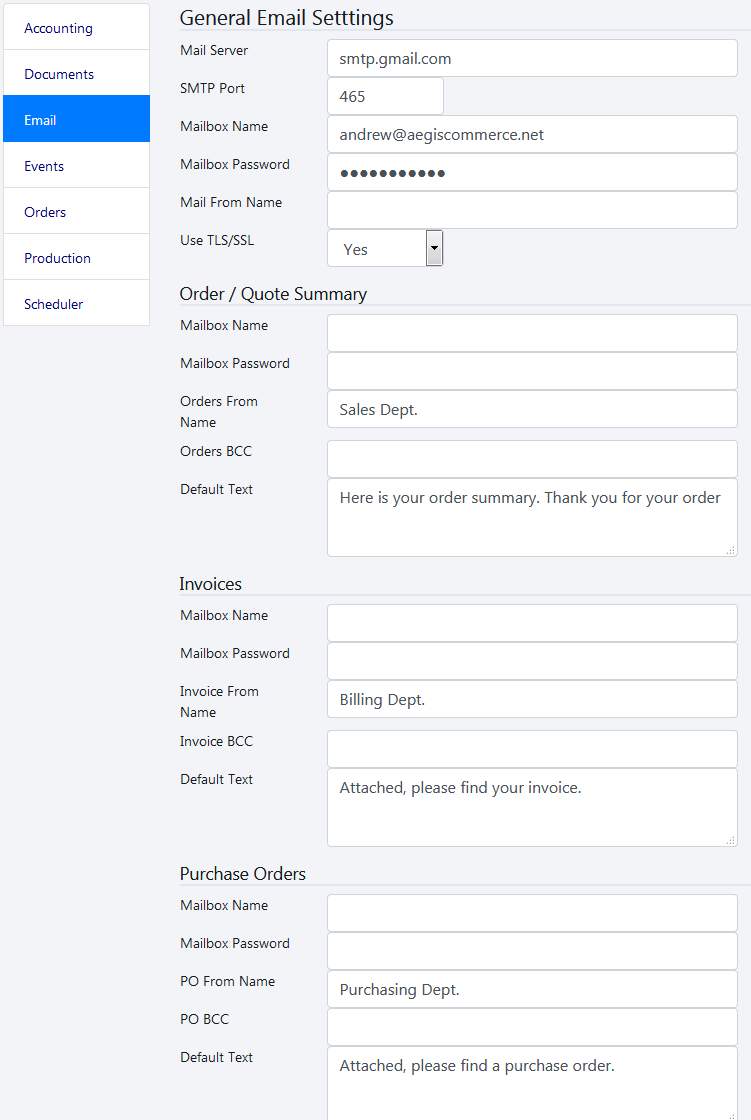Viewport: 751px width, 1120px height.
Task: Click the Invoice From Name field
Action: 532,699
